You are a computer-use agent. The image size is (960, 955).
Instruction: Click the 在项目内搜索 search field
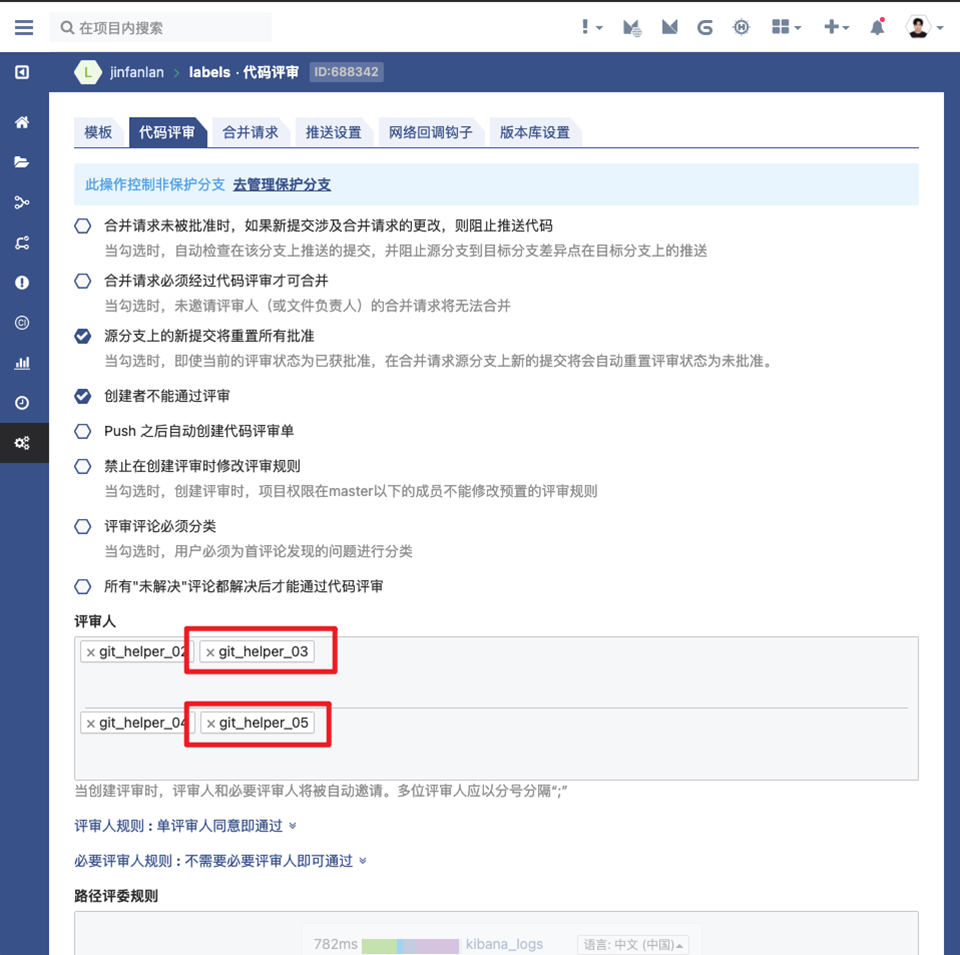click(x=160, y=27)
